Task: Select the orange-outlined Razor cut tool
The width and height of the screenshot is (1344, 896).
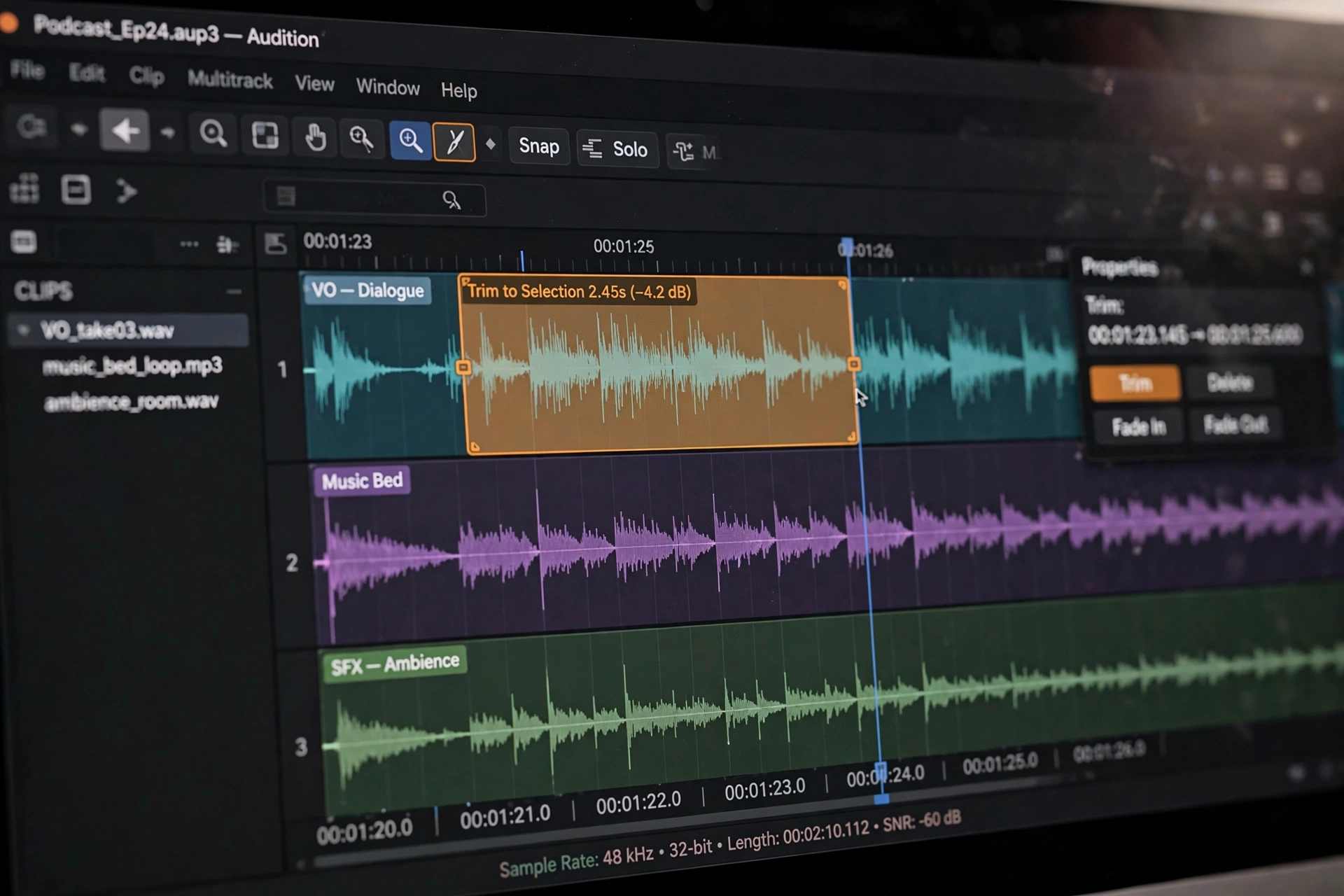Action: (x=454, y=142)
